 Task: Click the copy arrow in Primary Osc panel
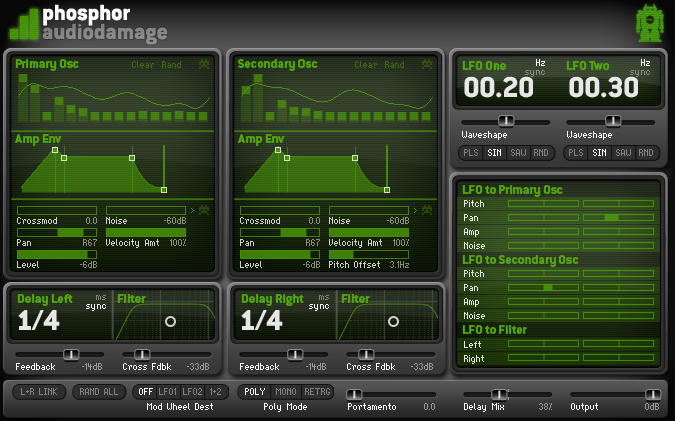192,209
